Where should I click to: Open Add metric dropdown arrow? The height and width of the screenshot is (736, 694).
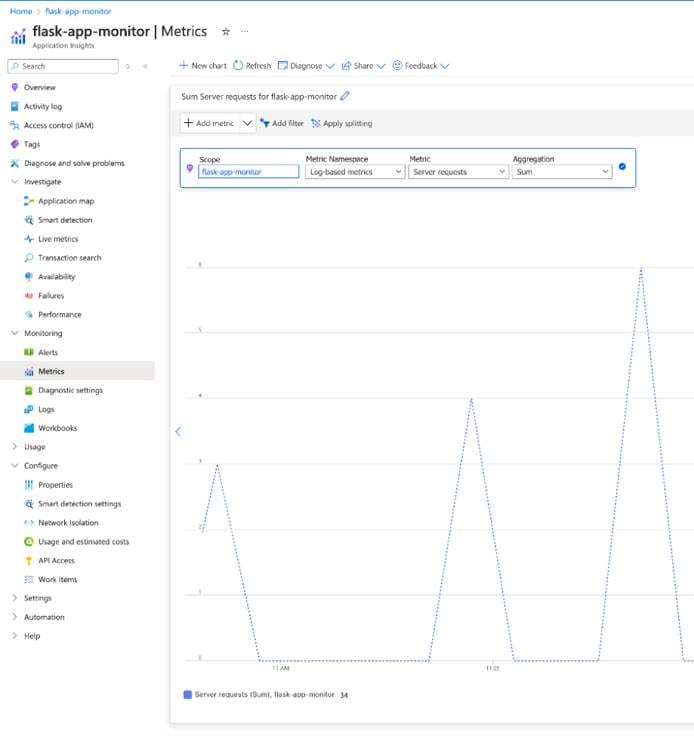tap(247, 123)
